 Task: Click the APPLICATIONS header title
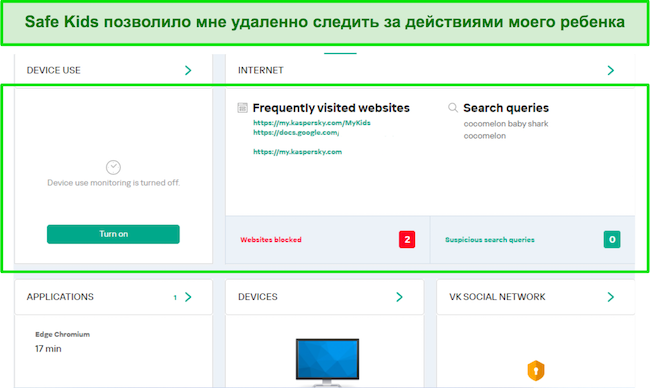tap(60, 297)
